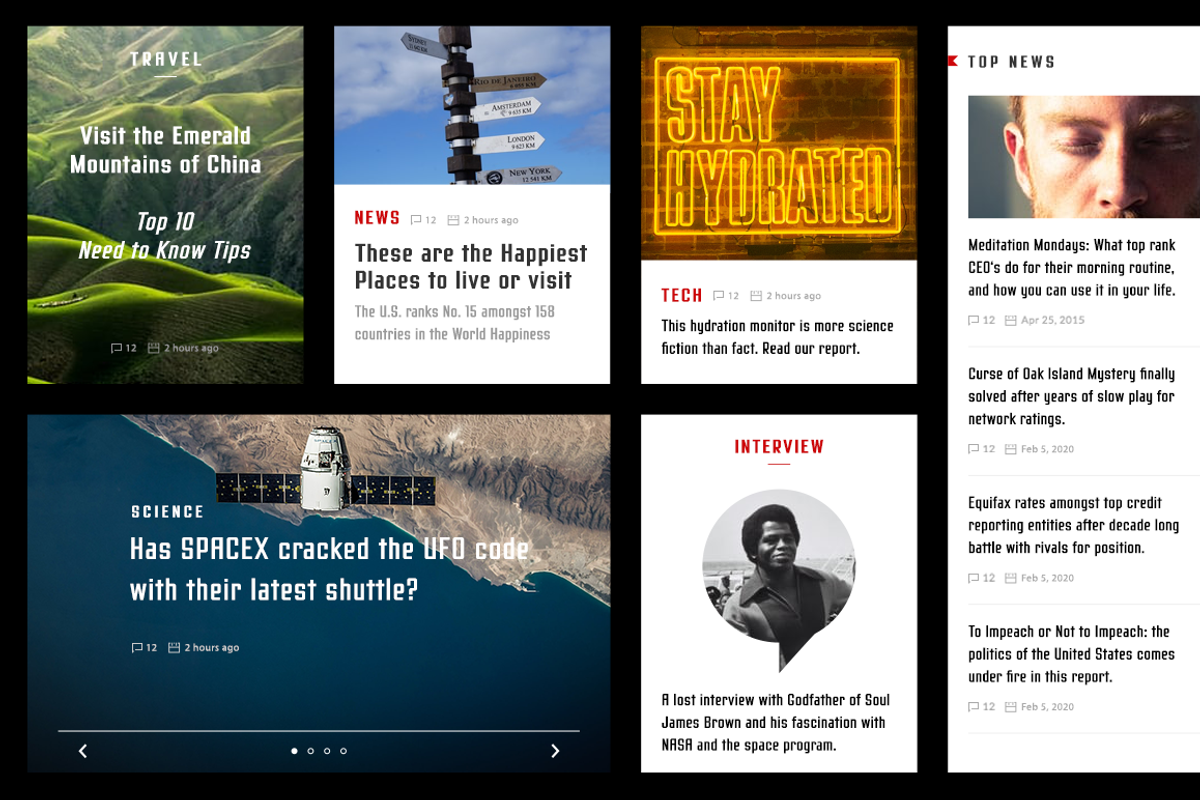Select first carousel dot in Science slider
Image resolution: width=1200 pixels, height=800 pixels.
pos(294,751)
